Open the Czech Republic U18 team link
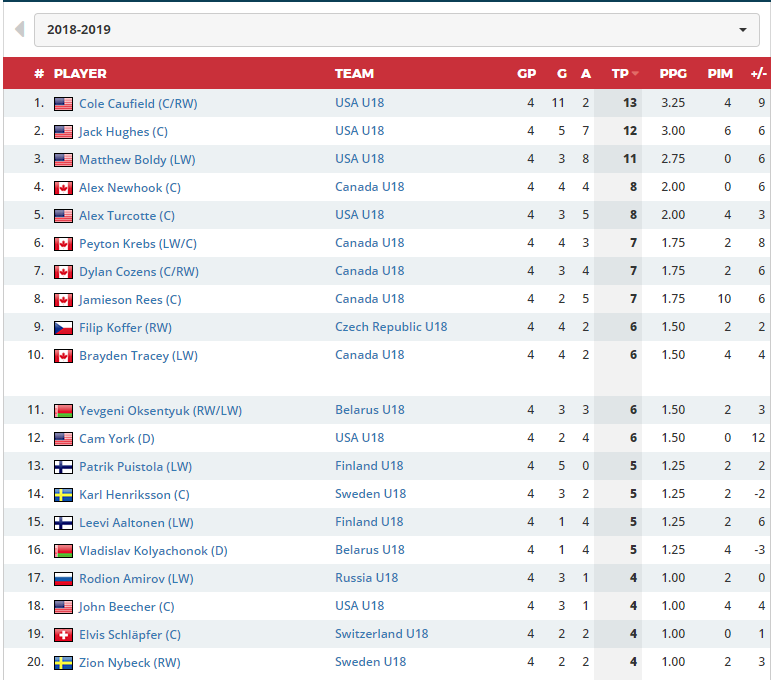This screenshot has width=774, height=680. [x=391, y=327]
